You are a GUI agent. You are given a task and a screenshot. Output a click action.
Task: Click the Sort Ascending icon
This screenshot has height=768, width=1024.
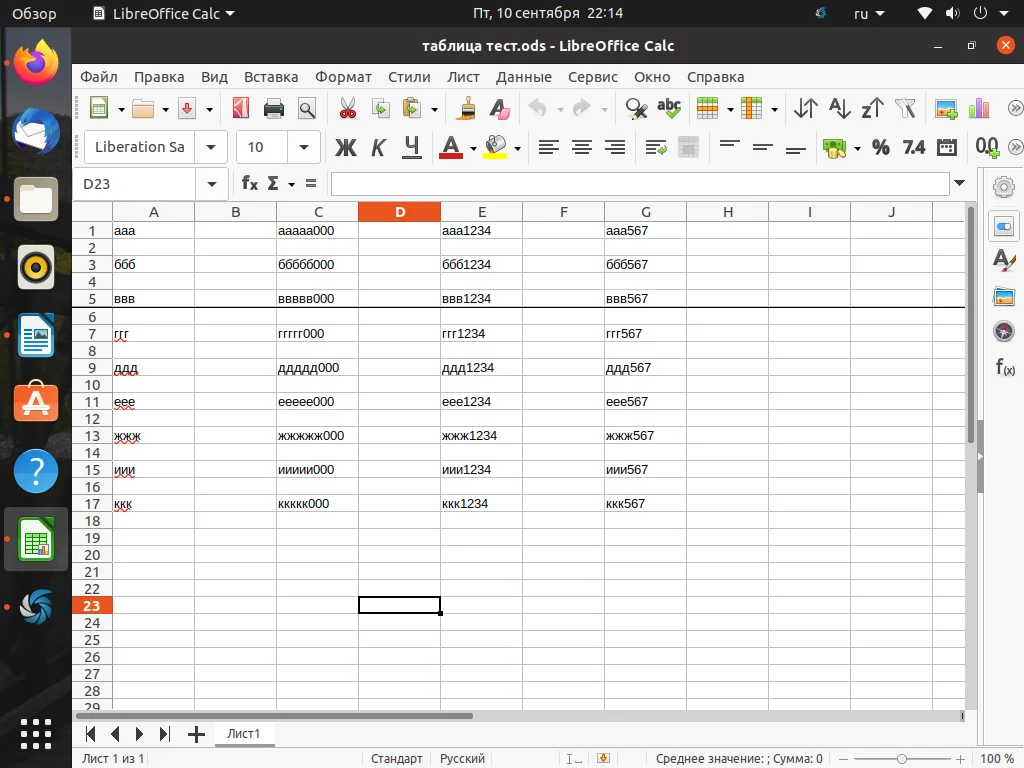(839, 109)
